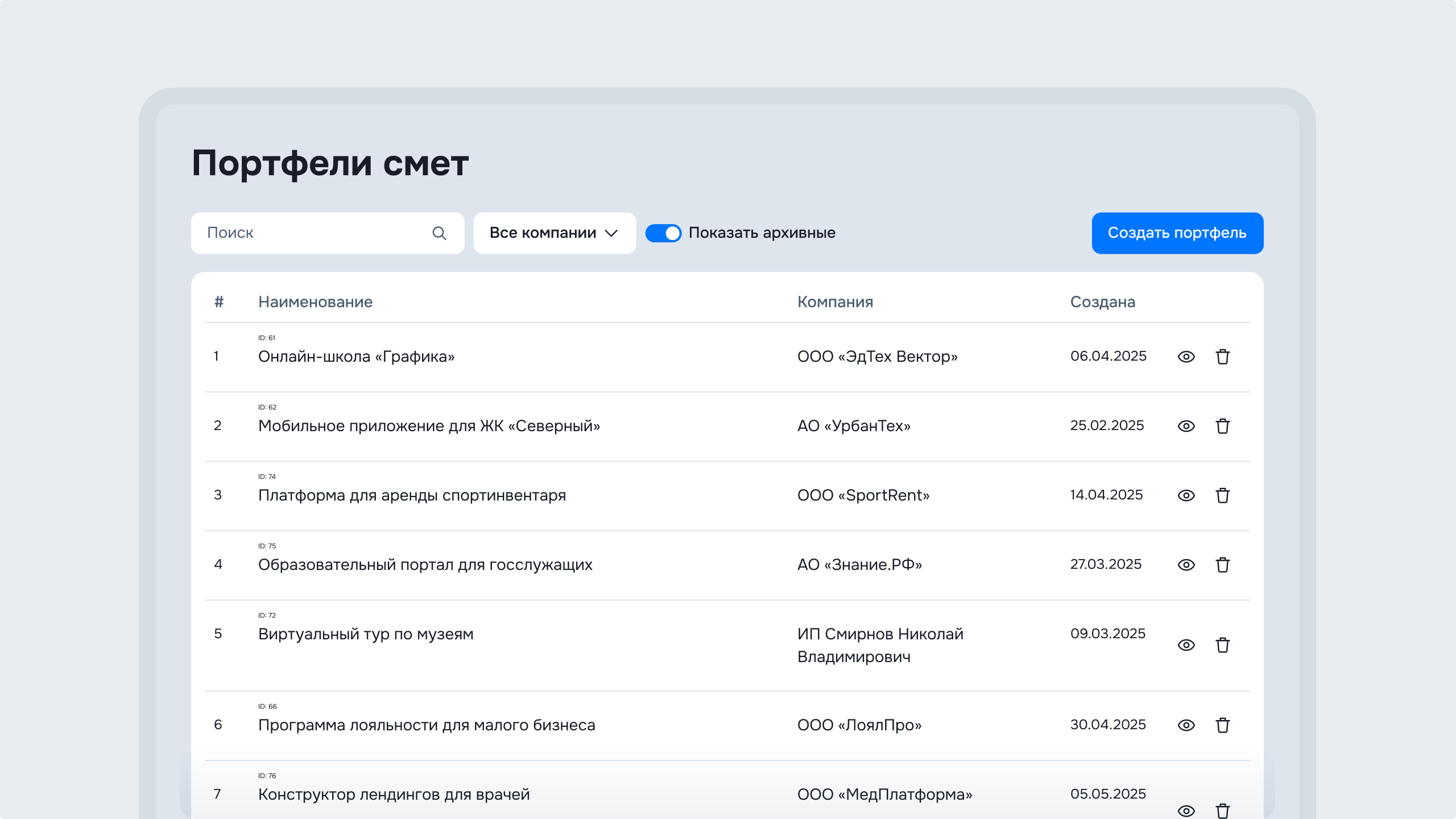Screen dimensions: 1456x819
Task: Click date 05.05.2025
Action: (x=1108, y=794)
